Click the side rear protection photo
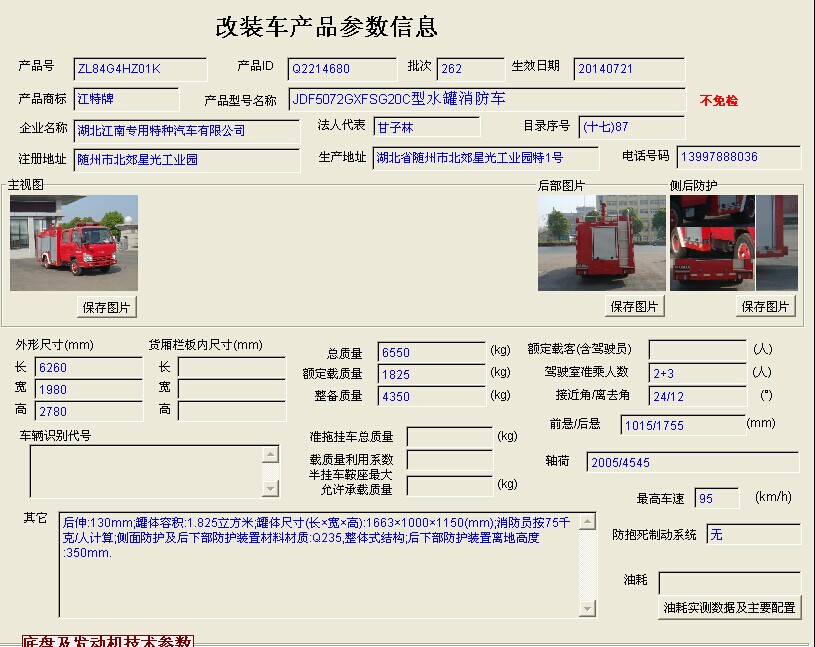This screenshot has width=815, height=647. click(734, 243)
